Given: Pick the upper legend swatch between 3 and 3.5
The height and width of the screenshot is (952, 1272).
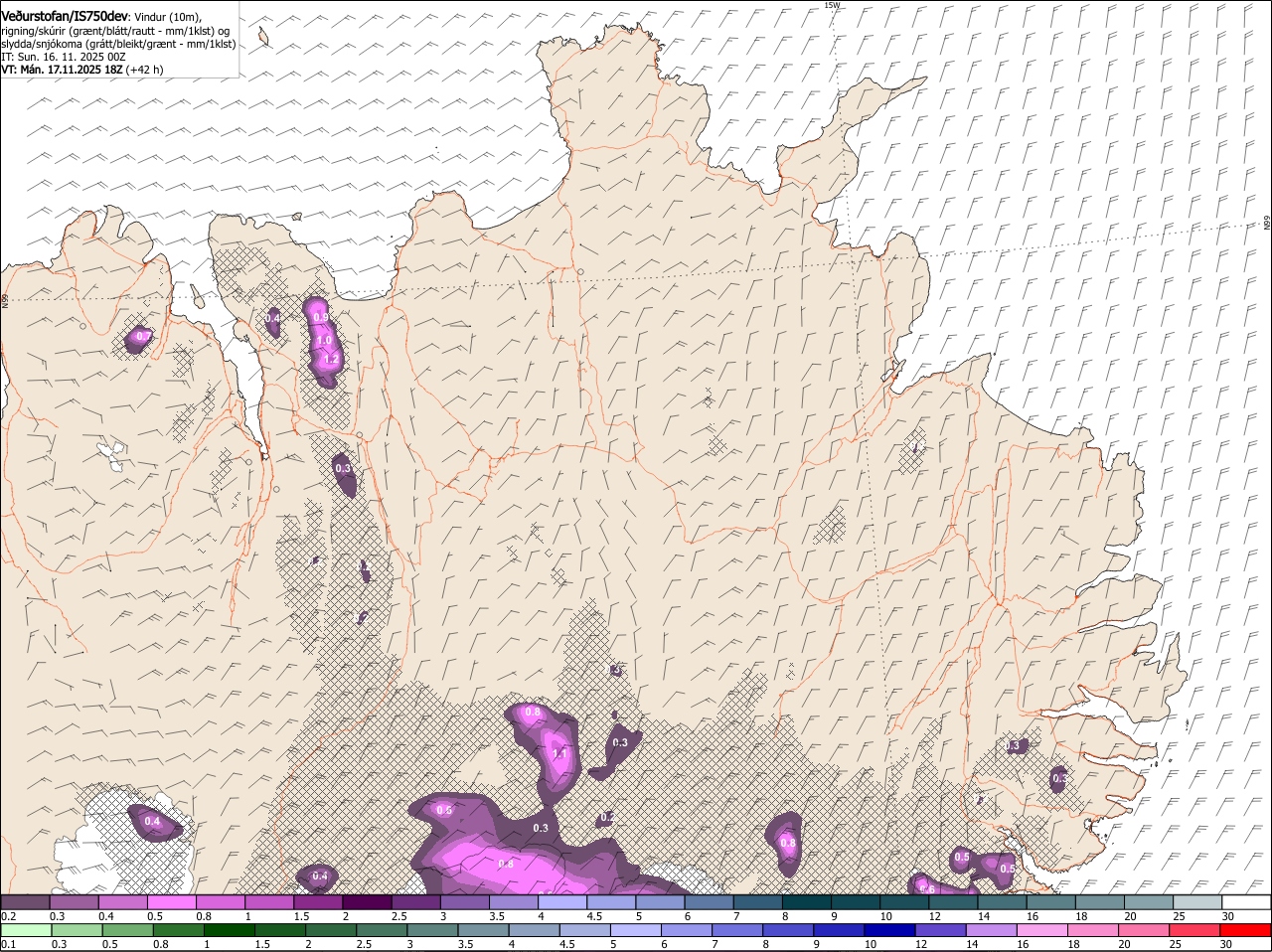Looking at the screenshot, I should (464, 902).
